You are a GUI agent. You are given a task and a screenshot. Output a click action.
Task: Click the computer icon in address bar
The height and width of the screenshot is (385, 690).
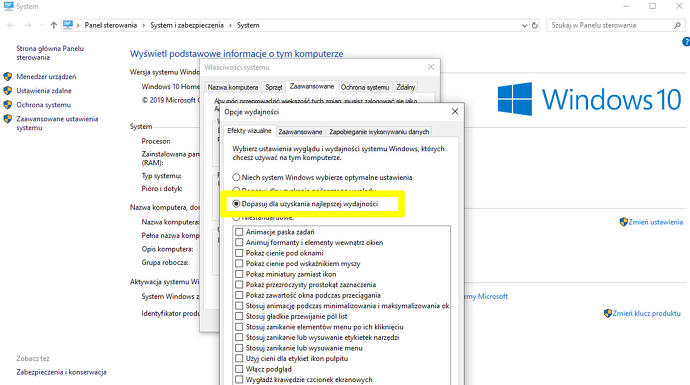click(x=68, y=25)
